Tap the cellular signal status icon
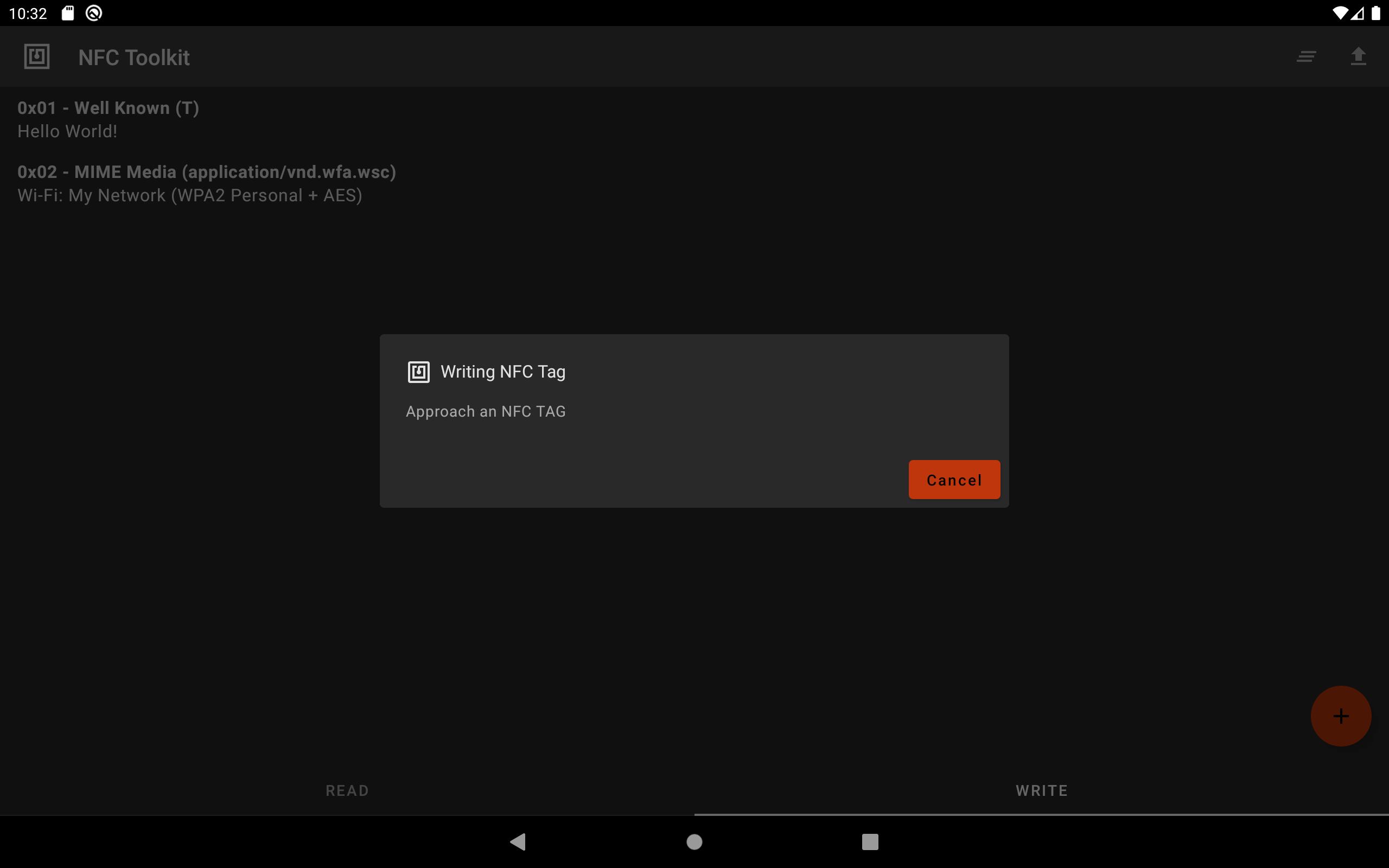The height and width of the screenshot is (868, 1389). [x=1358, y=13]
